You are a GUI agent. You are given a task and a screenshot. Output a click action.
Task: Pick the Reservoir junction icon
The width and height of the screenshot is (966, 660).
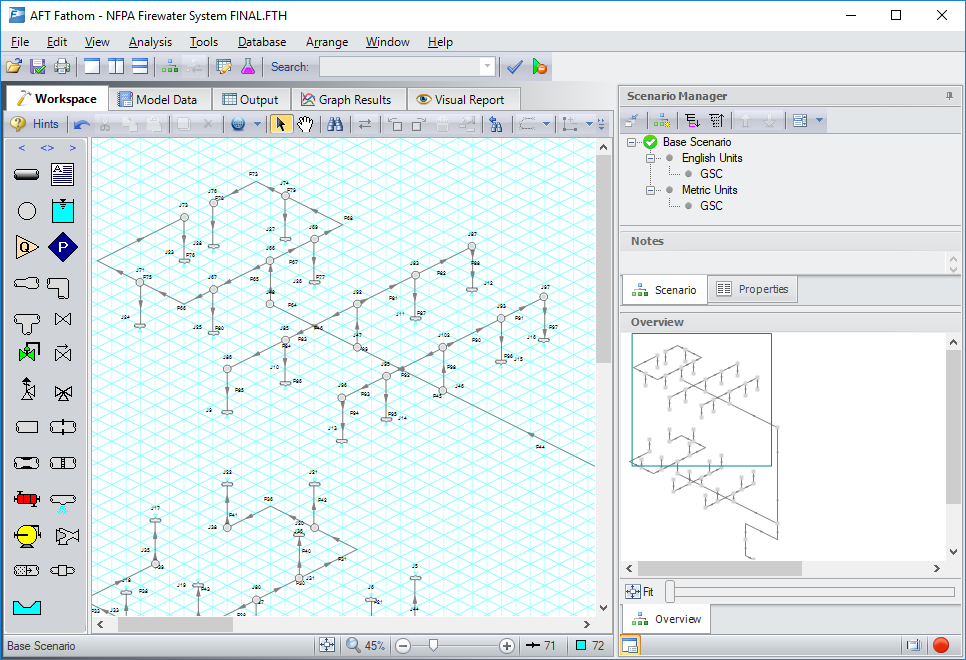click(x=62, y=211)
